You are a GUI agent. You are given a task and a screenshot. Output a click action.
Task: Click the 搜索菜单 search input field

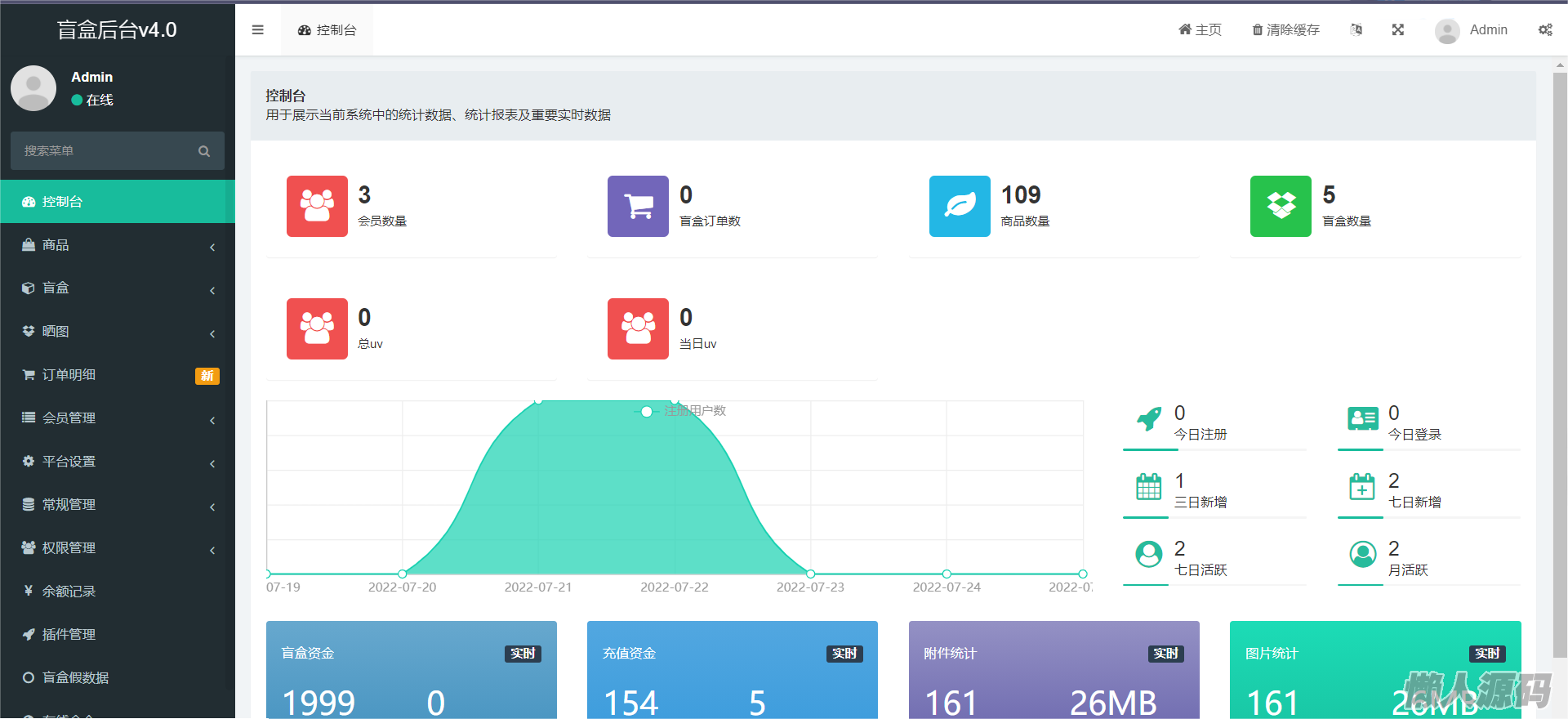[106, 151]
